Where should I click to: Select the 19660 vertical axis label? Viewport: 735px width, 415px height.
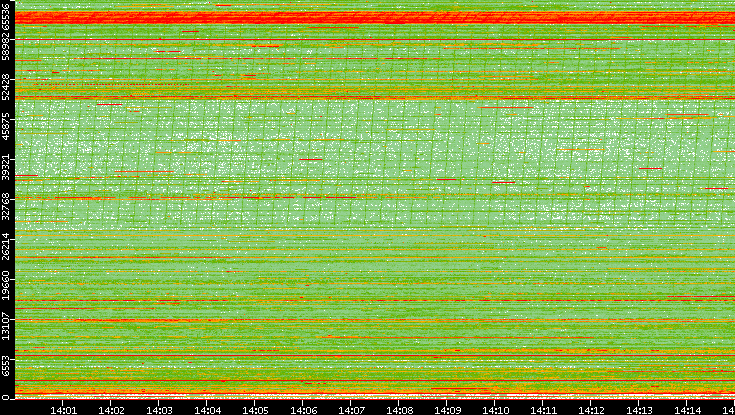coord(5,287)
